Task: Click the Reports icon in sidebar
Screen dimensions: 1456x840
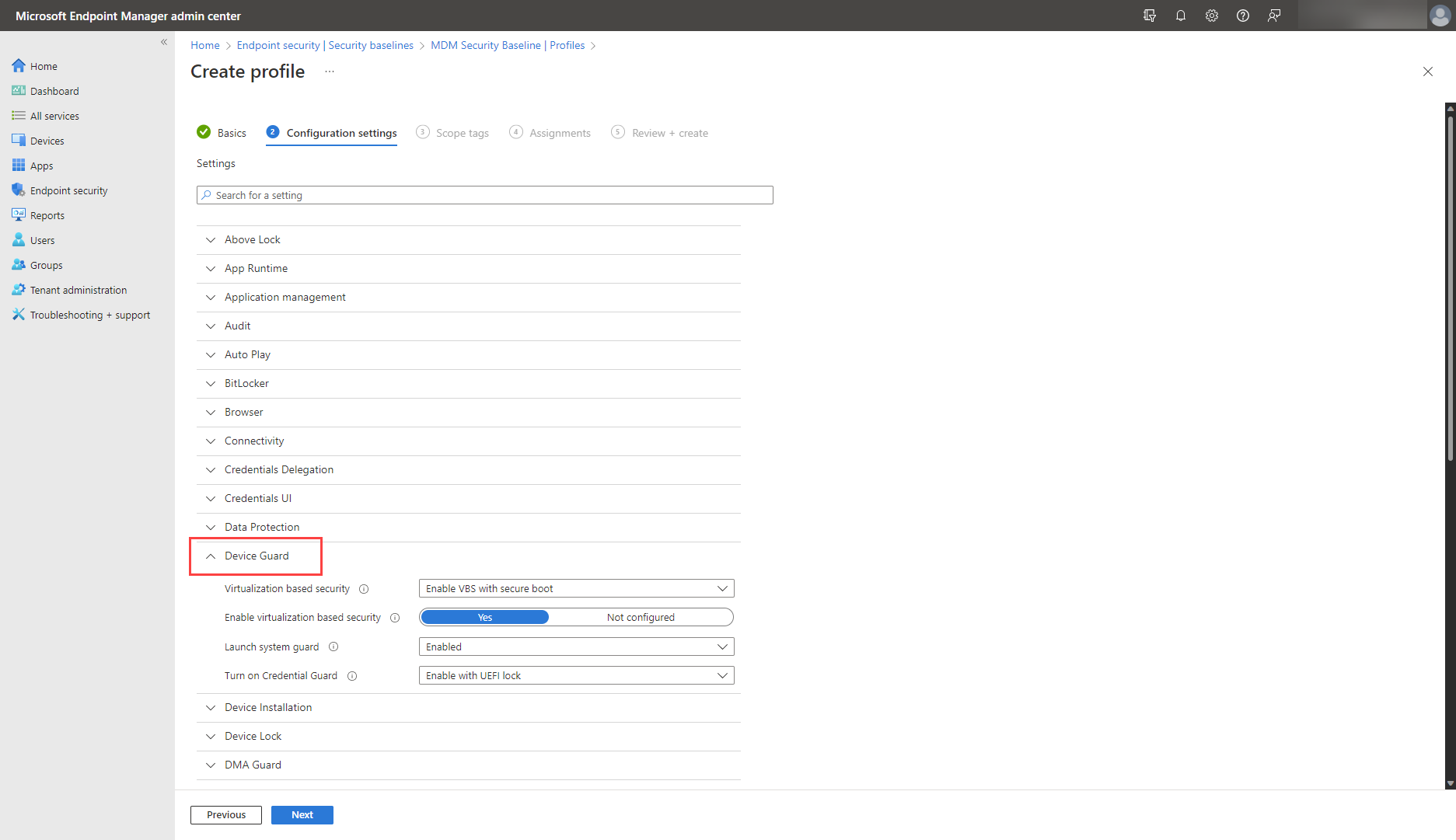Action: pyautogui.click(x=19, y=215)
